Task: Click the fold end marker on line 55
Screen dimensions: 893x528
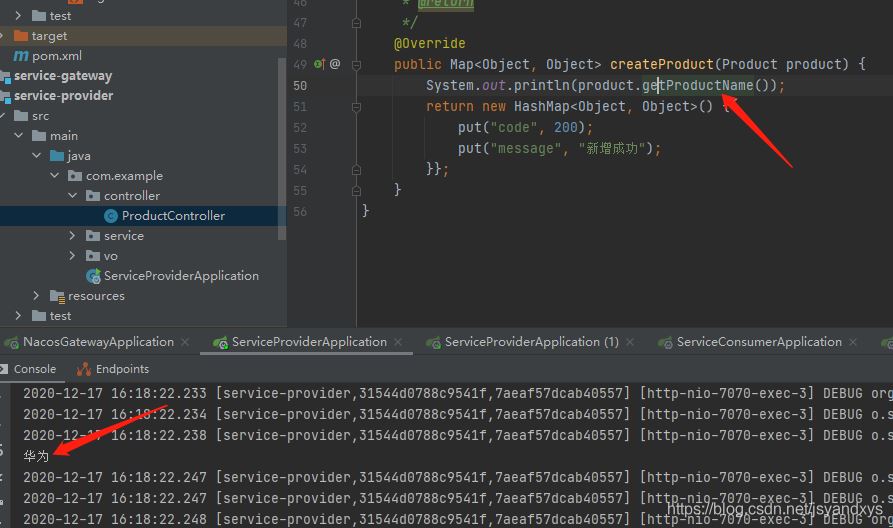Action: [357, 191]
